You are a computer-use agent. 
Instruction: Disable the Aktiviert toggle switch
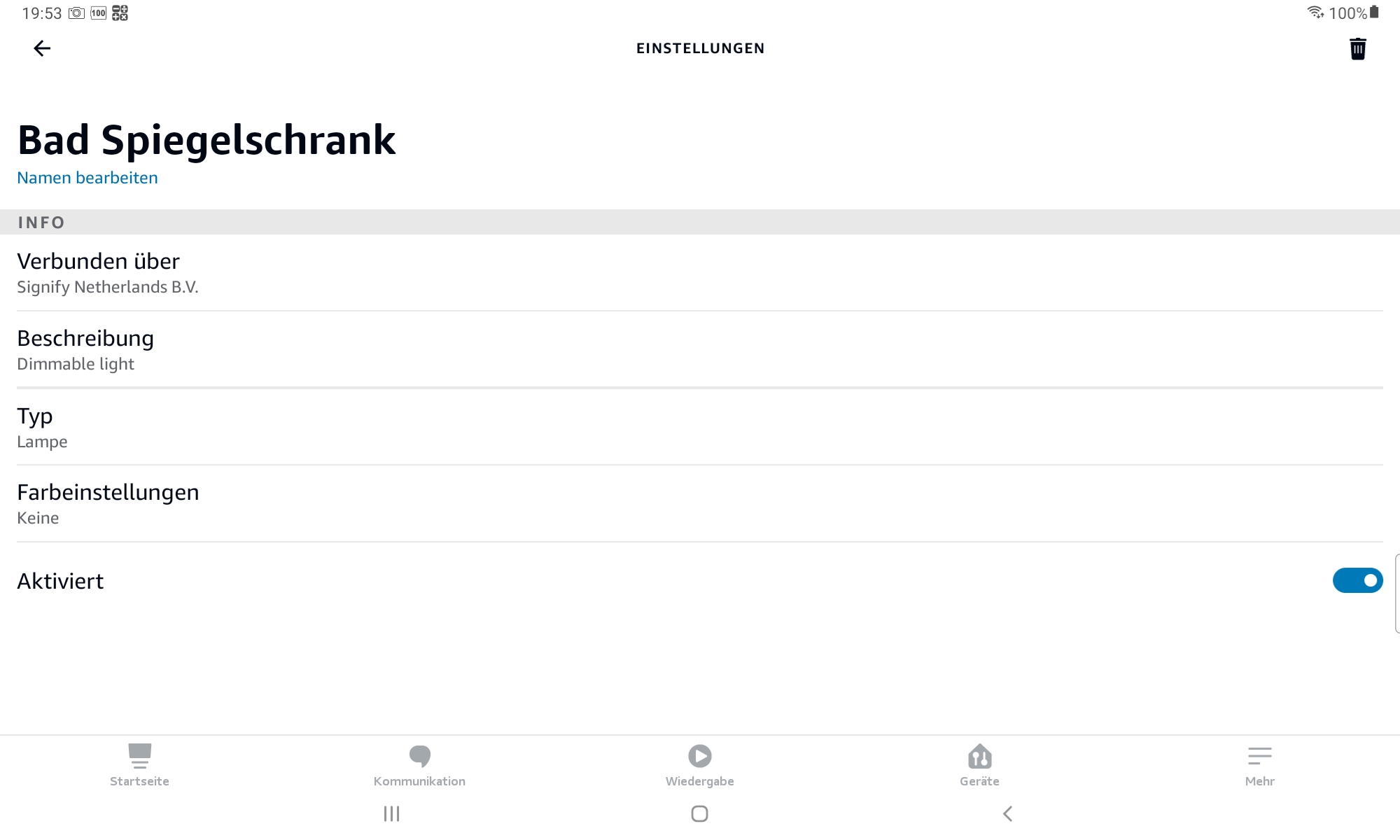(x=1357, y=580)
